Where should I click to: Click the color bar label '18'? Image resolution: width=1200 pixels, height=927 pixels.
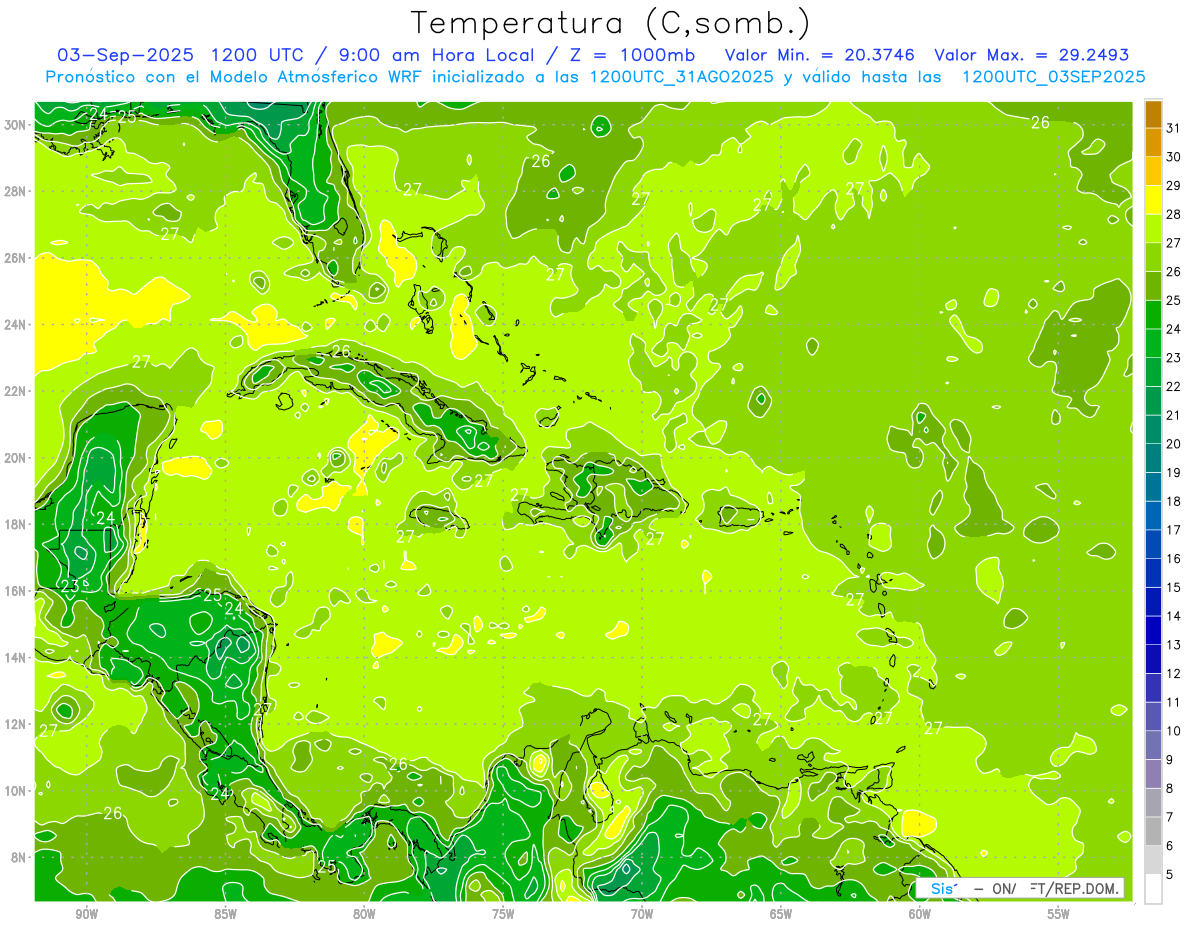[1174, 501]
